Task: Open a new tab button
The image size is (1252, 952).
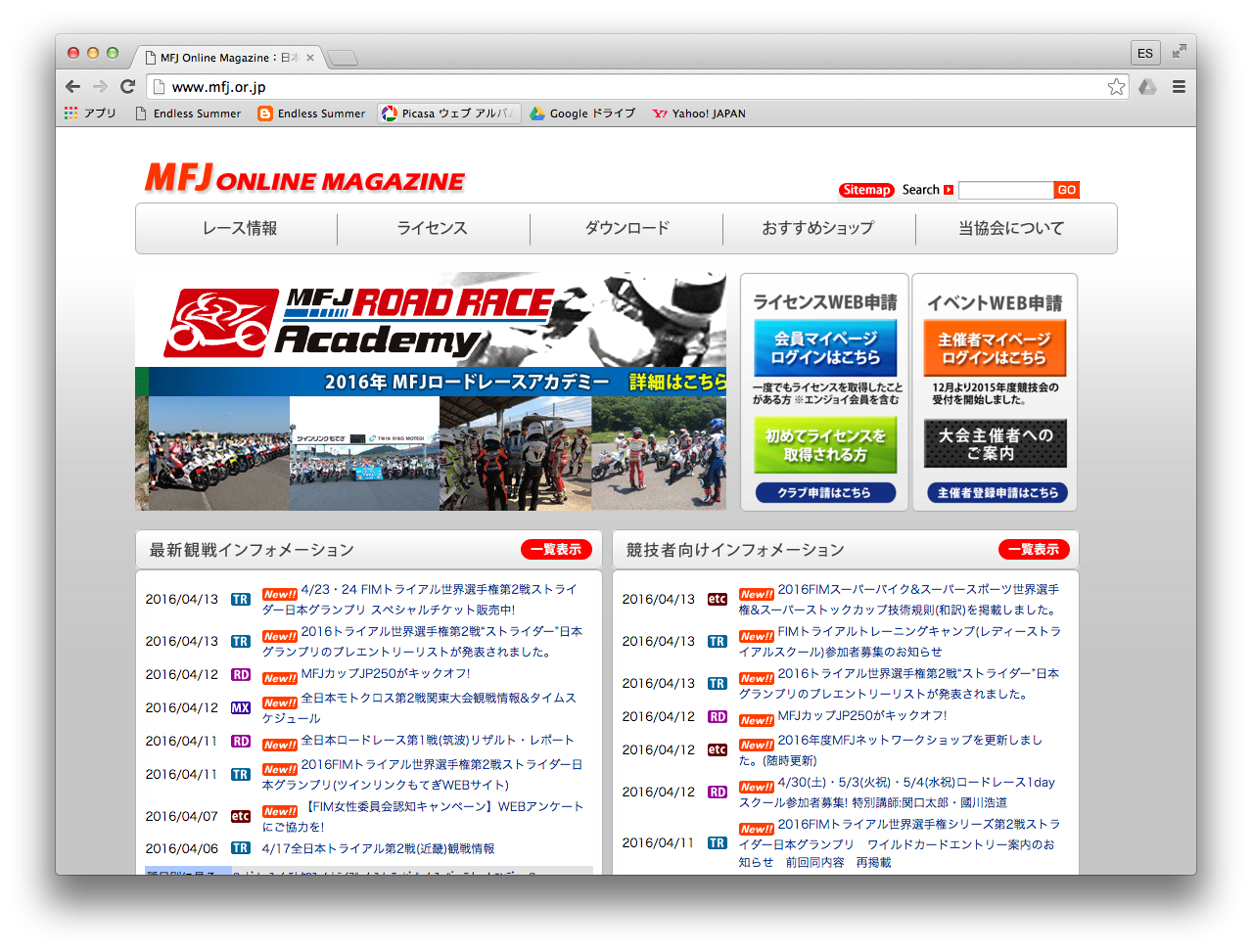Action: pos(343,58)
